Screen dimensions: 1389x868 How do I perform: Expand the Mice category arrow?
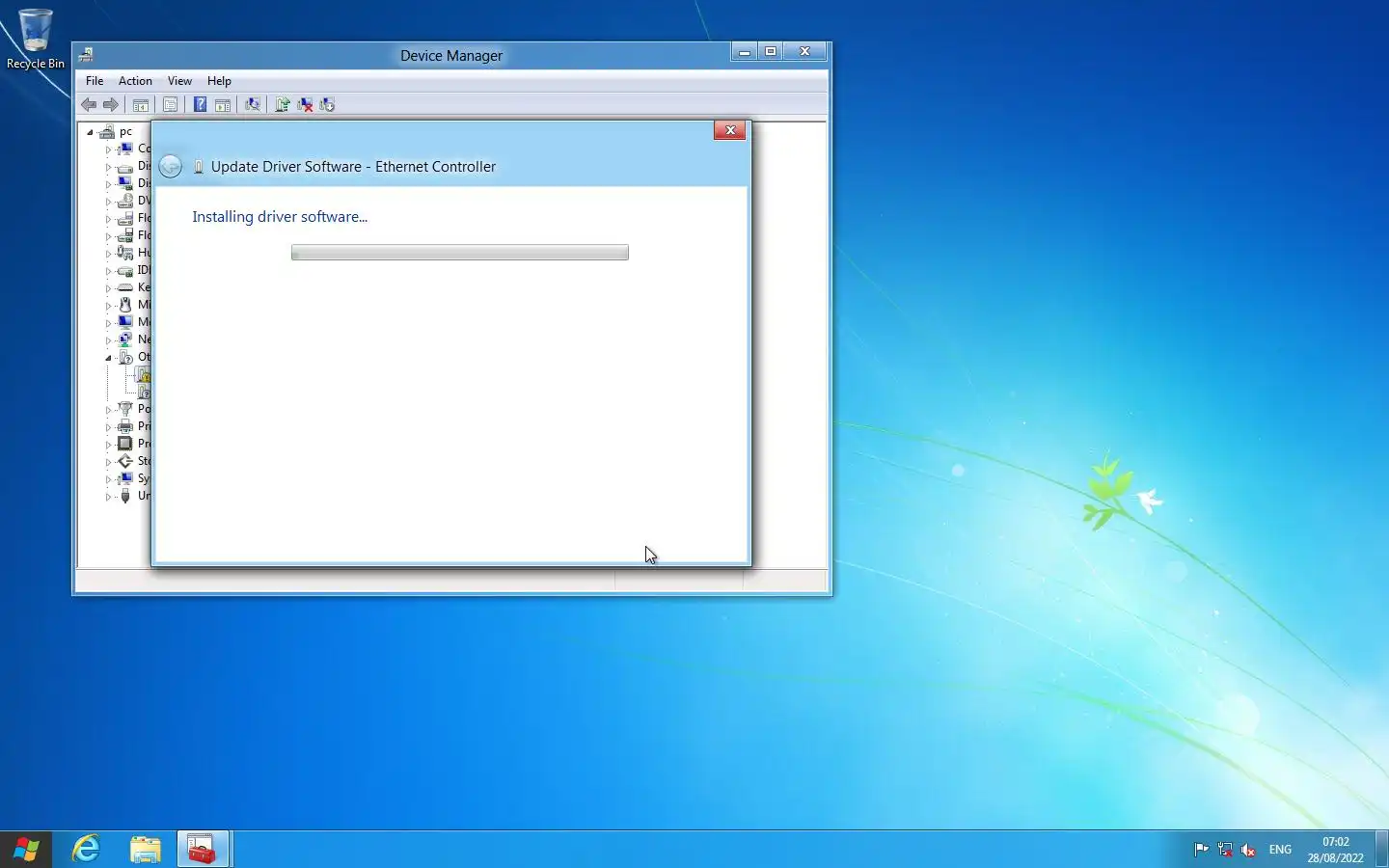point(108,306)
